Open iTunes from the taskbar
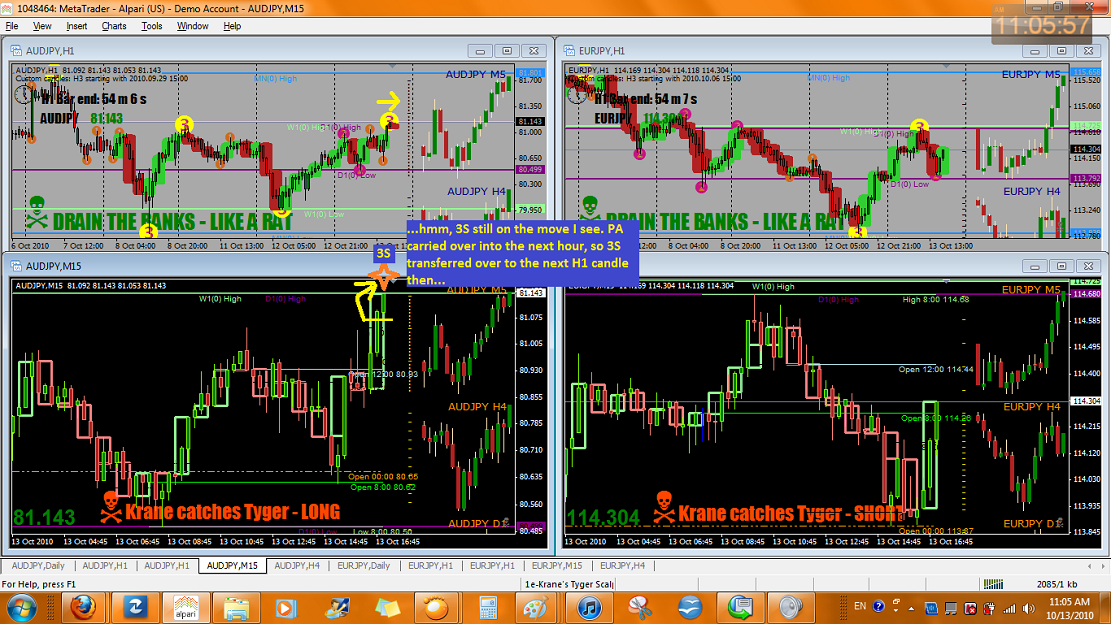The image size is (1111, 624). coord(589,608)
